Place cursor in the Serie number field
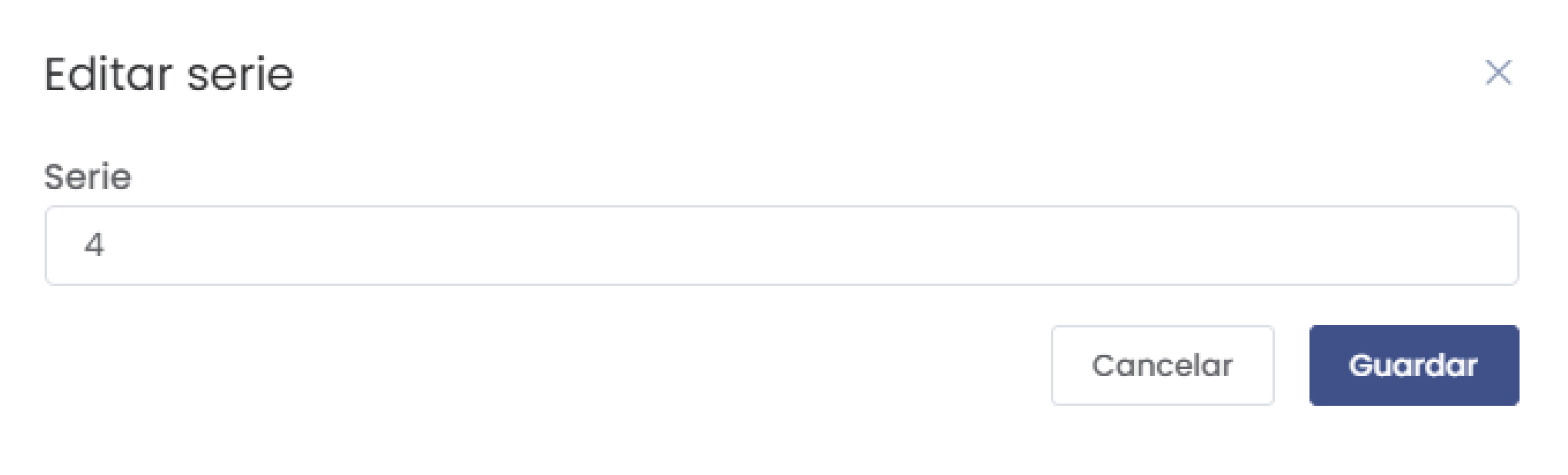 click(x=781, y=245)
